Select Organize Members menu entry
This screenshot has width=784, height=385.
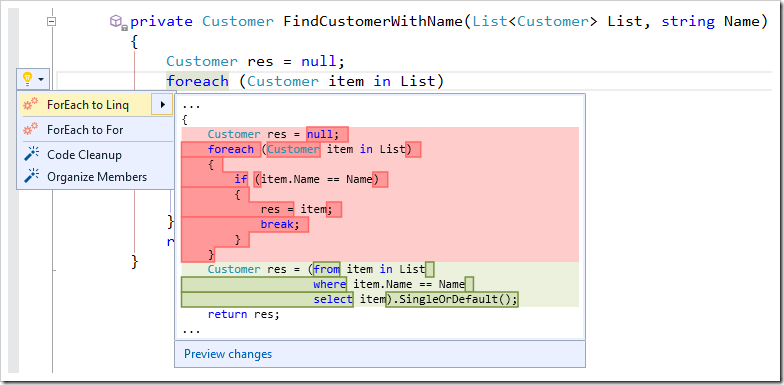tap(96, 176)
